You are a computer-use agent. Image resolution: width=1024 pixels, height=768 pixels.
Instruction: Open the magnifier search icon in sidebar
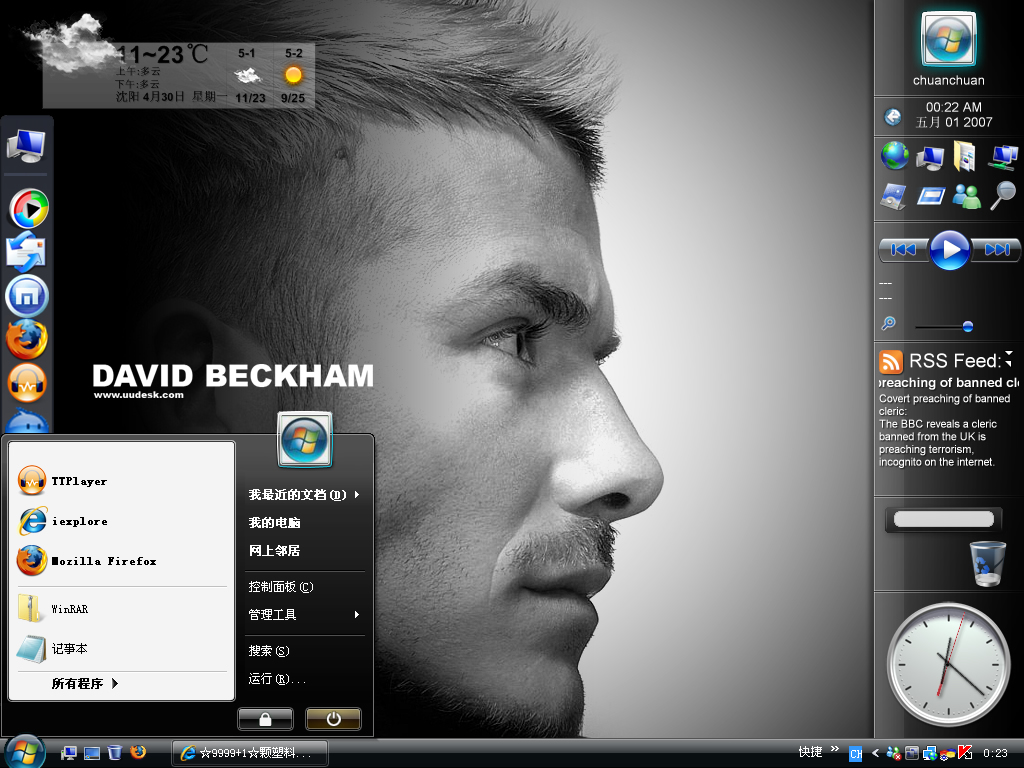click(1003, 195)
